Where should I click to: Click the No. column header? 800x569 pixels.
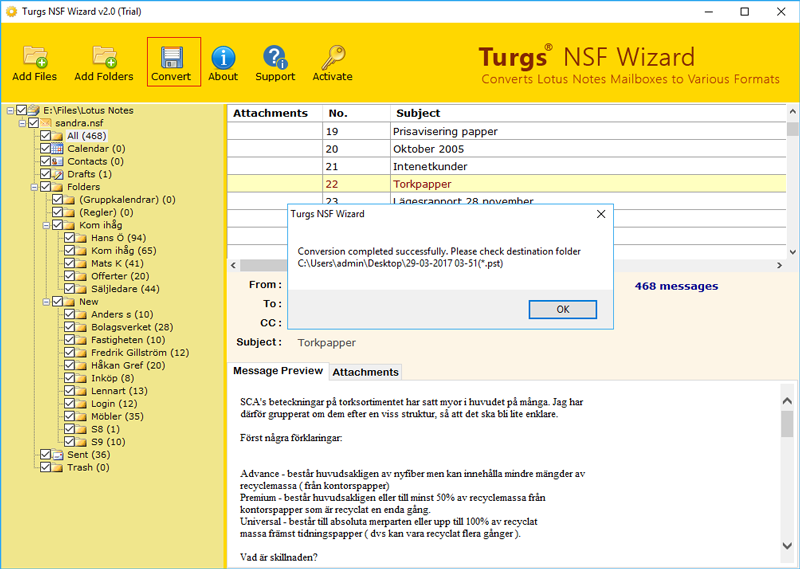coord(356,113)
